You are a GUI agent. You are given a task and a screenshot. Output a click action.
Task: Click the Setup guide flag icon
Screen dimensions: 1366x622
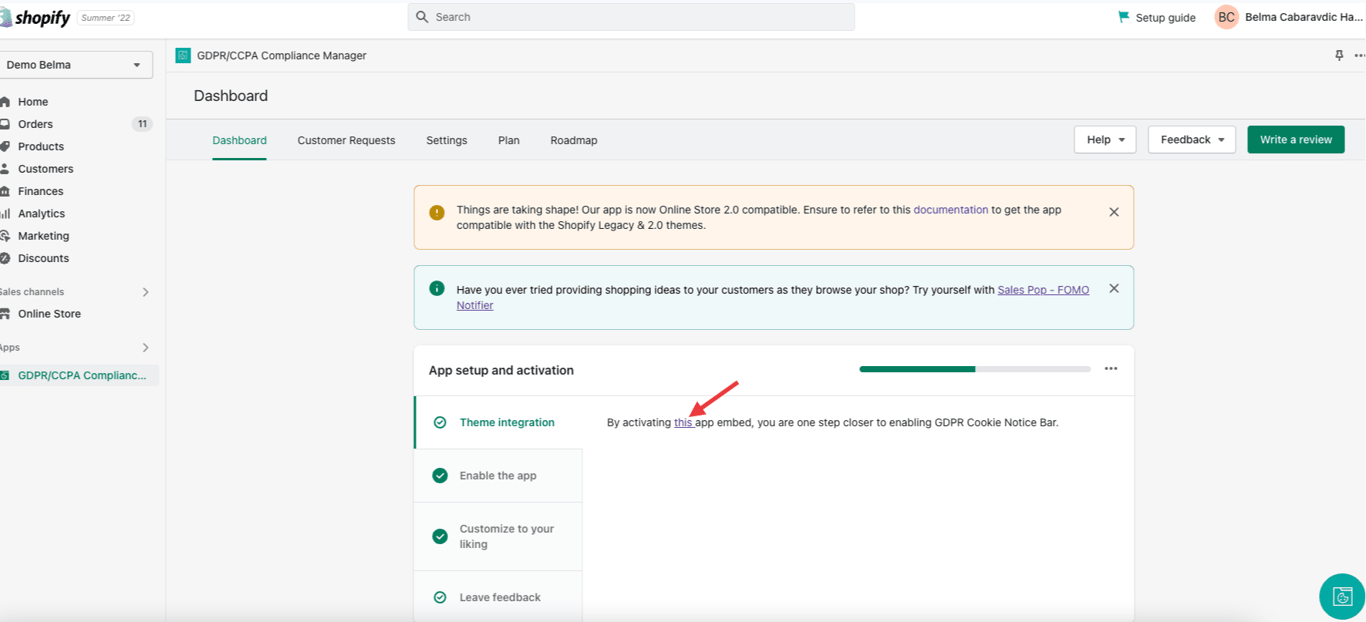pyautogui.click(x=1124, y=17)
